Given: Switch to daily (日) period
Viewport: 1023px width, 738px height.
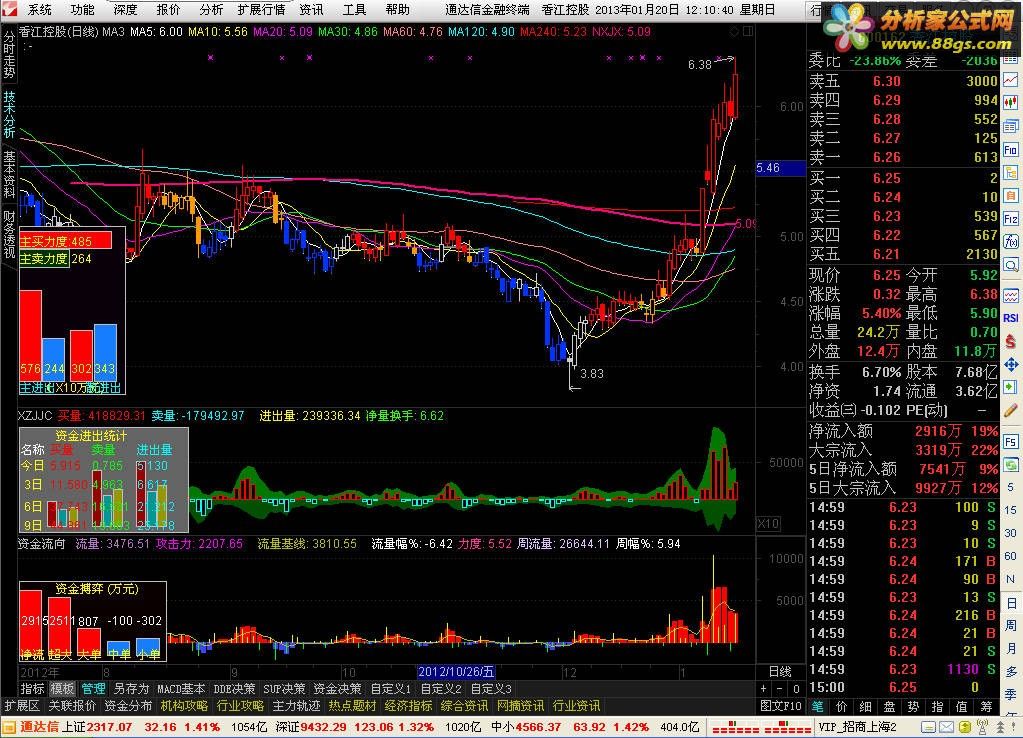Looking at the screenshot, I should (x=1011, y=602).
